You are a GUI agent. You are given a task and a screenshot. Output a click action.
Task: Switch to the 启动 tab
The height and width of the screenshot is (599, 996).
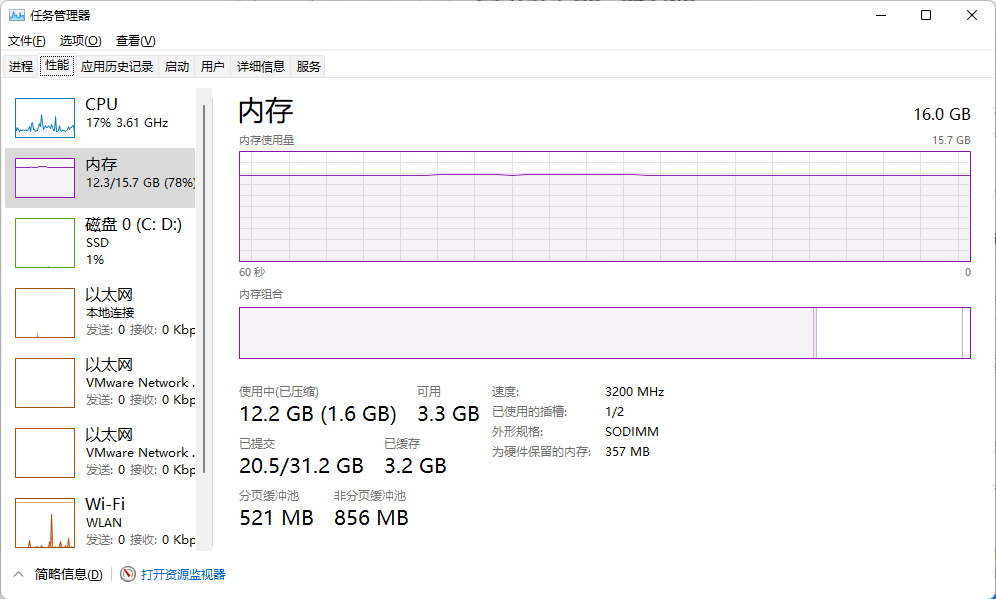point(177,67)
